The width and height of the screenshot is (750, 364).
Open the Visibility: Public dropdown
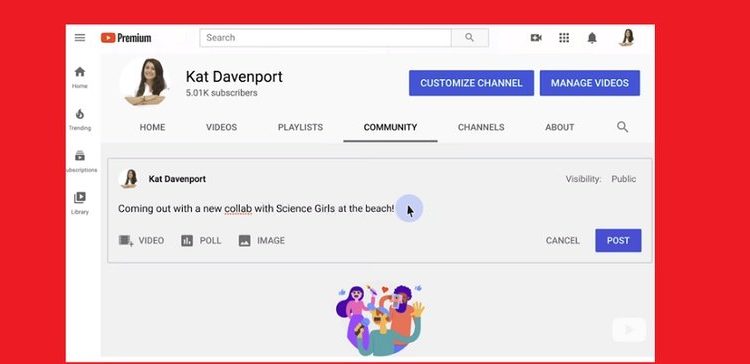(601, 179)
